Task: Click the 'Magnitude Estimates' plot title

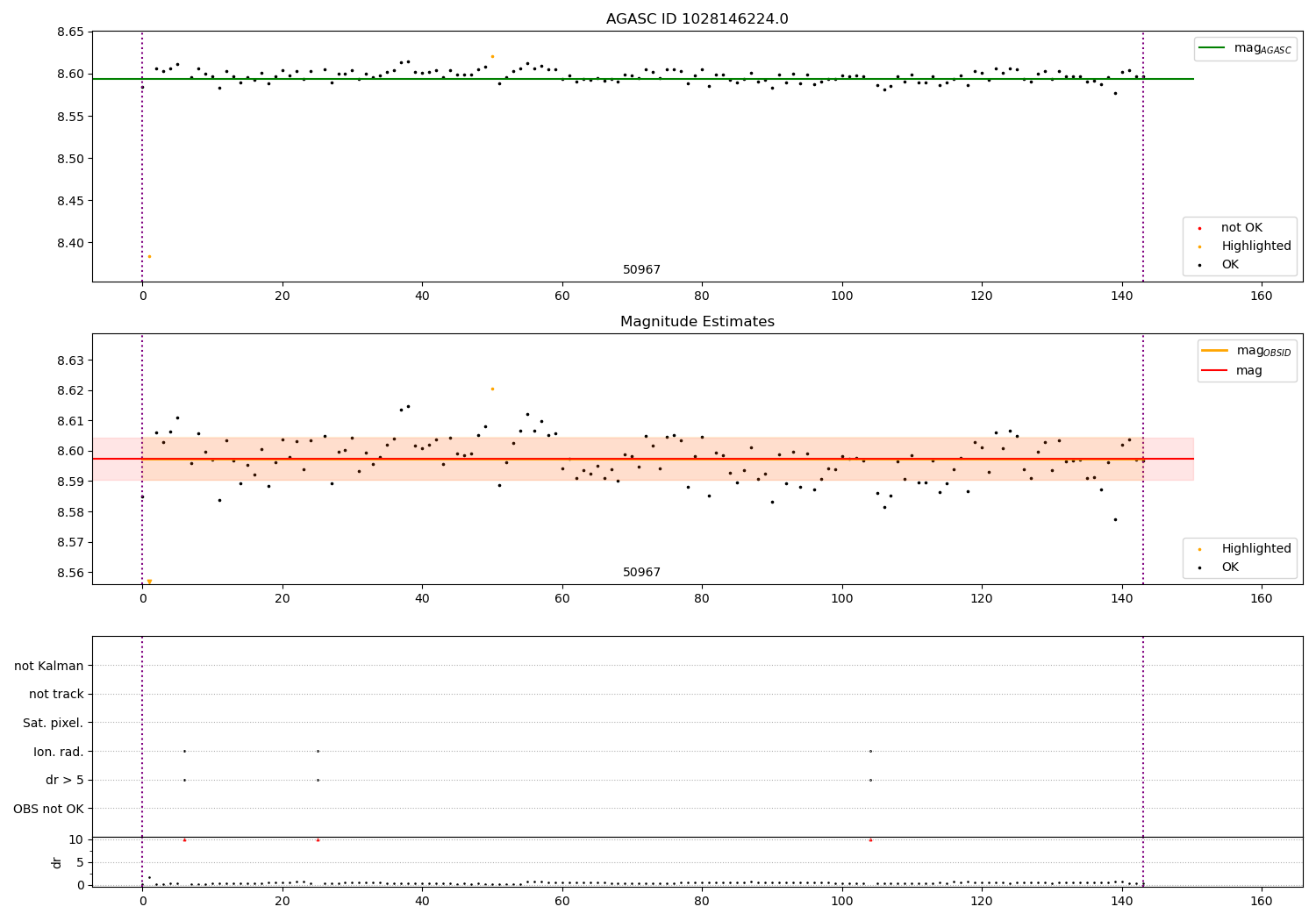Action: point(697,322)
